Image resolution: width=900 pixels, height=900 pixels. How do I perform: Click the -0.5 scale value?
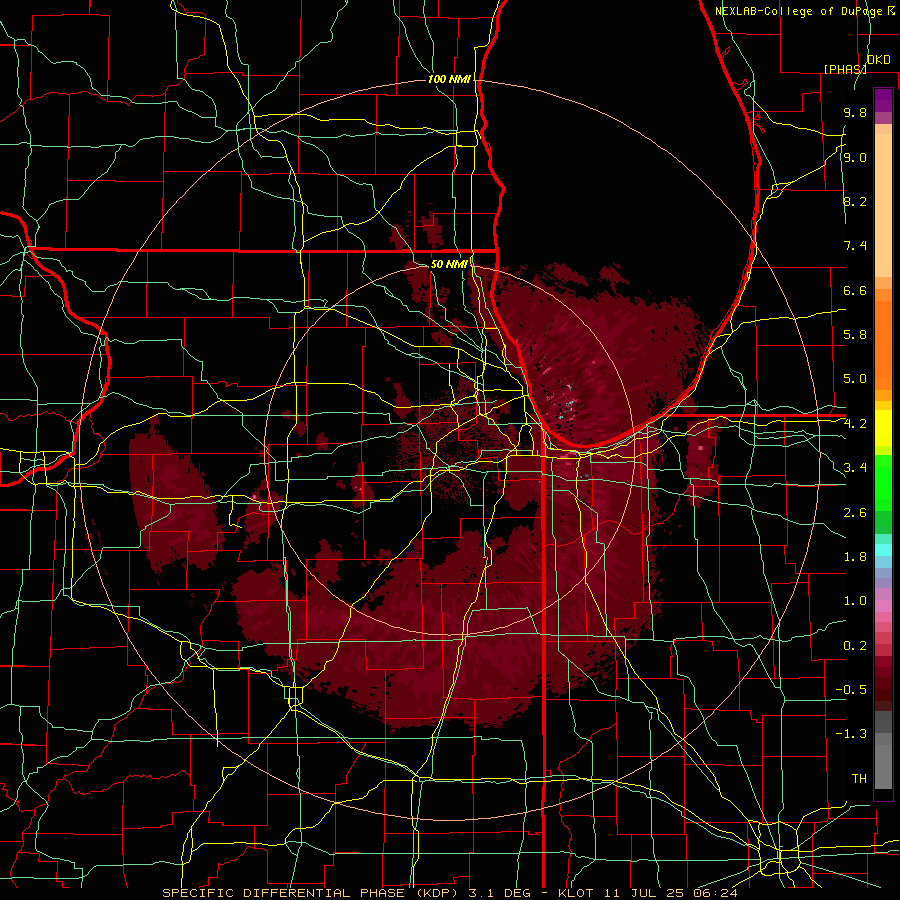[851, 689]
